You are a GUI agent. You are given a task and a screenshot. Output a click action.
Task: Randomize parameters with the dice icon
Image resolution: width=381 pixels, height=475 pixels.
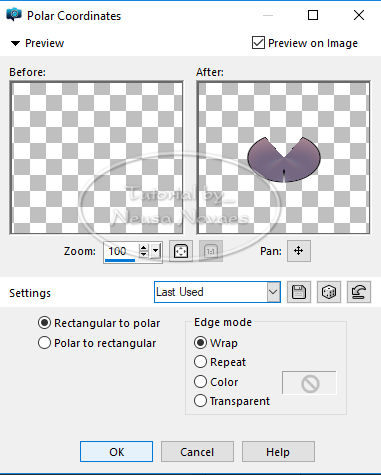pos(329,292)
